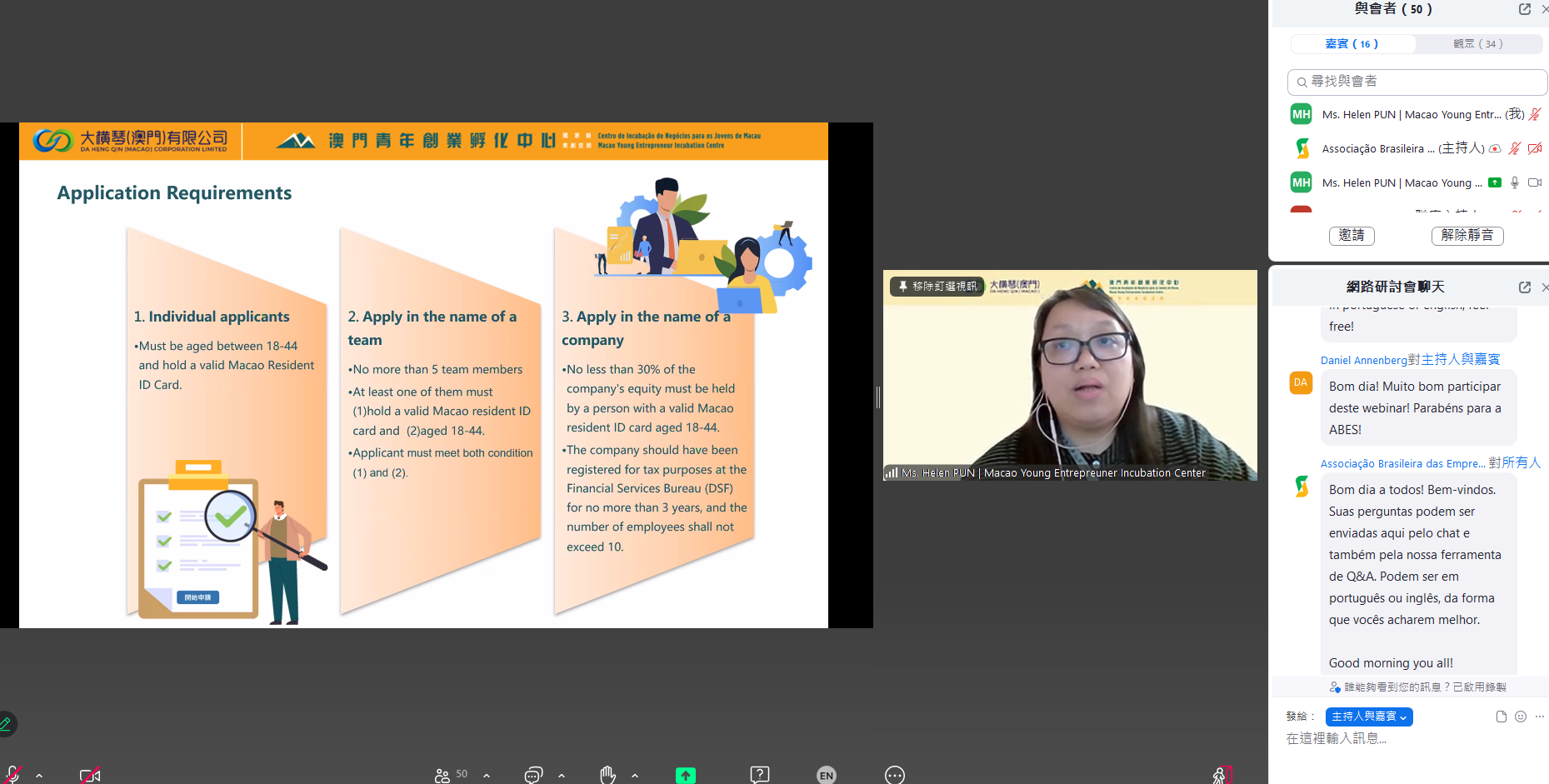This screenshot has height=784, width=1549.
Task: Click signal strength icon on Helen PUN video
Action: [892, 472]
